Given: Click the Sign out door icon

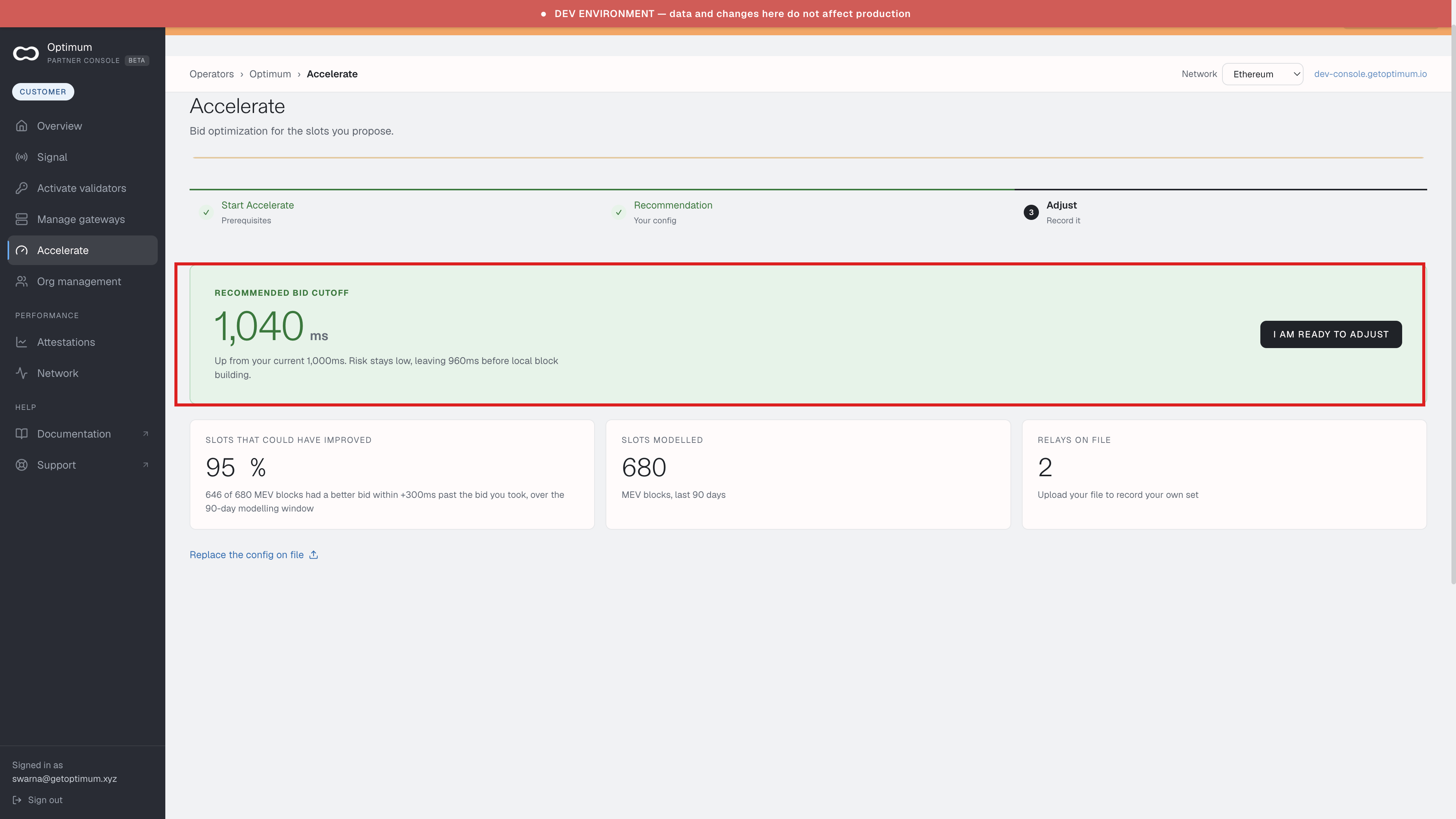Looking at the screenshot, I should point(17,800).
